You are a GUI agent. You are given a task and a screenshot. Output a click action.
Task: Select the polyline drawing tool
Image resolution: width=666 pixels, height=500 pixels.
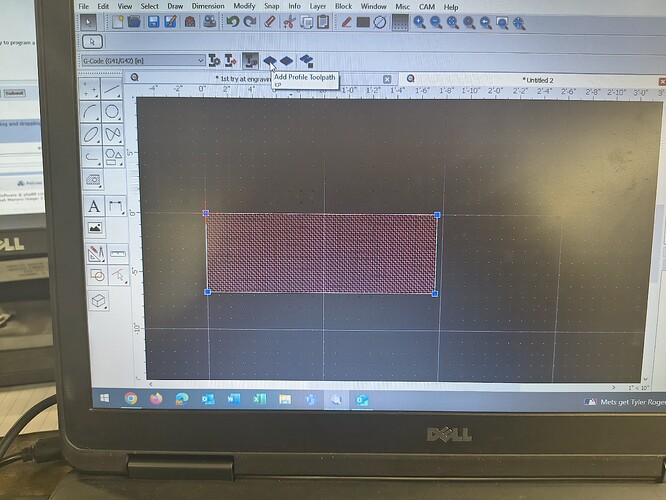coord(92,156)
